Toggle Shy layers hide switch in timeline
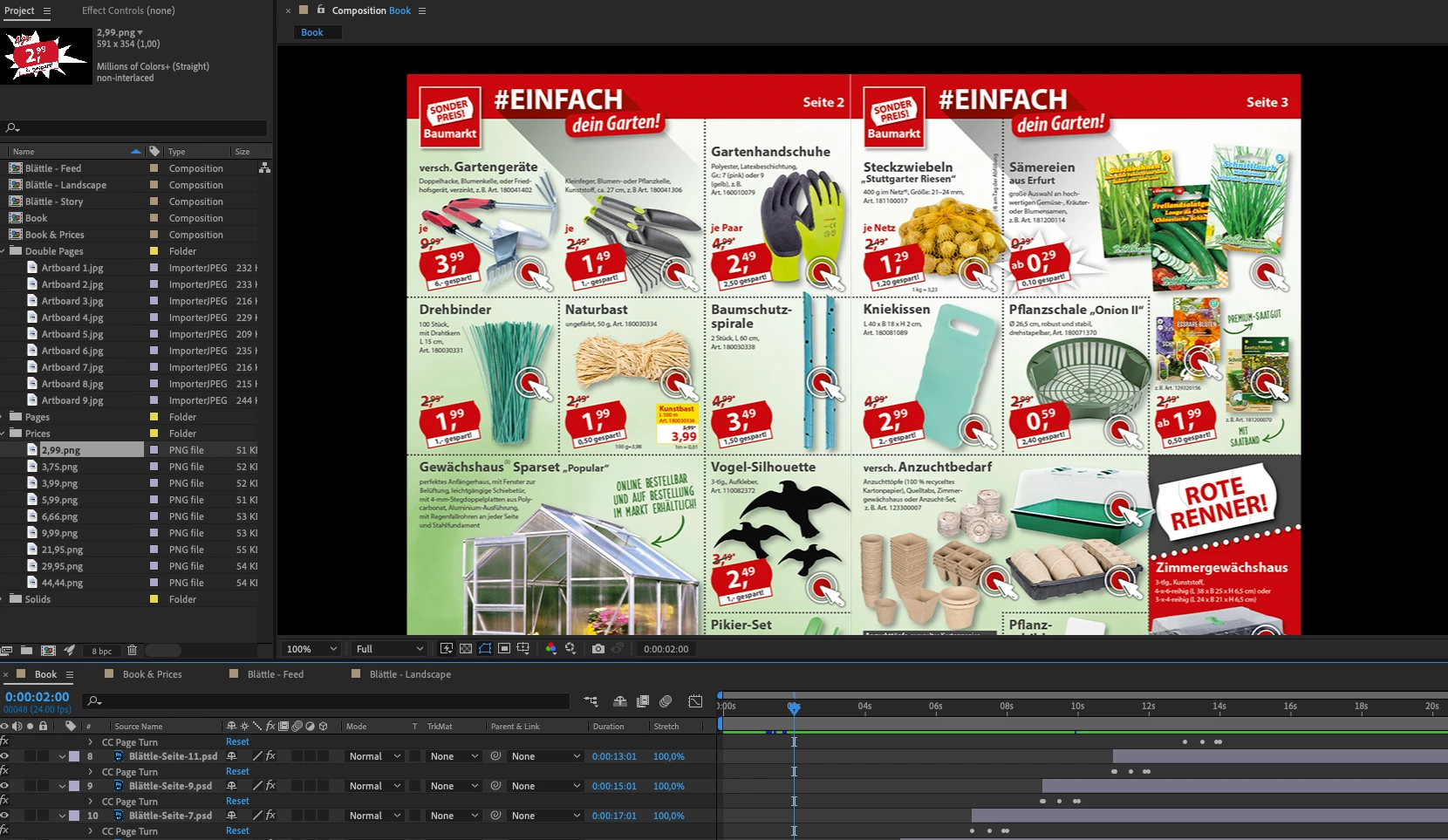 [x=620, y=701]
